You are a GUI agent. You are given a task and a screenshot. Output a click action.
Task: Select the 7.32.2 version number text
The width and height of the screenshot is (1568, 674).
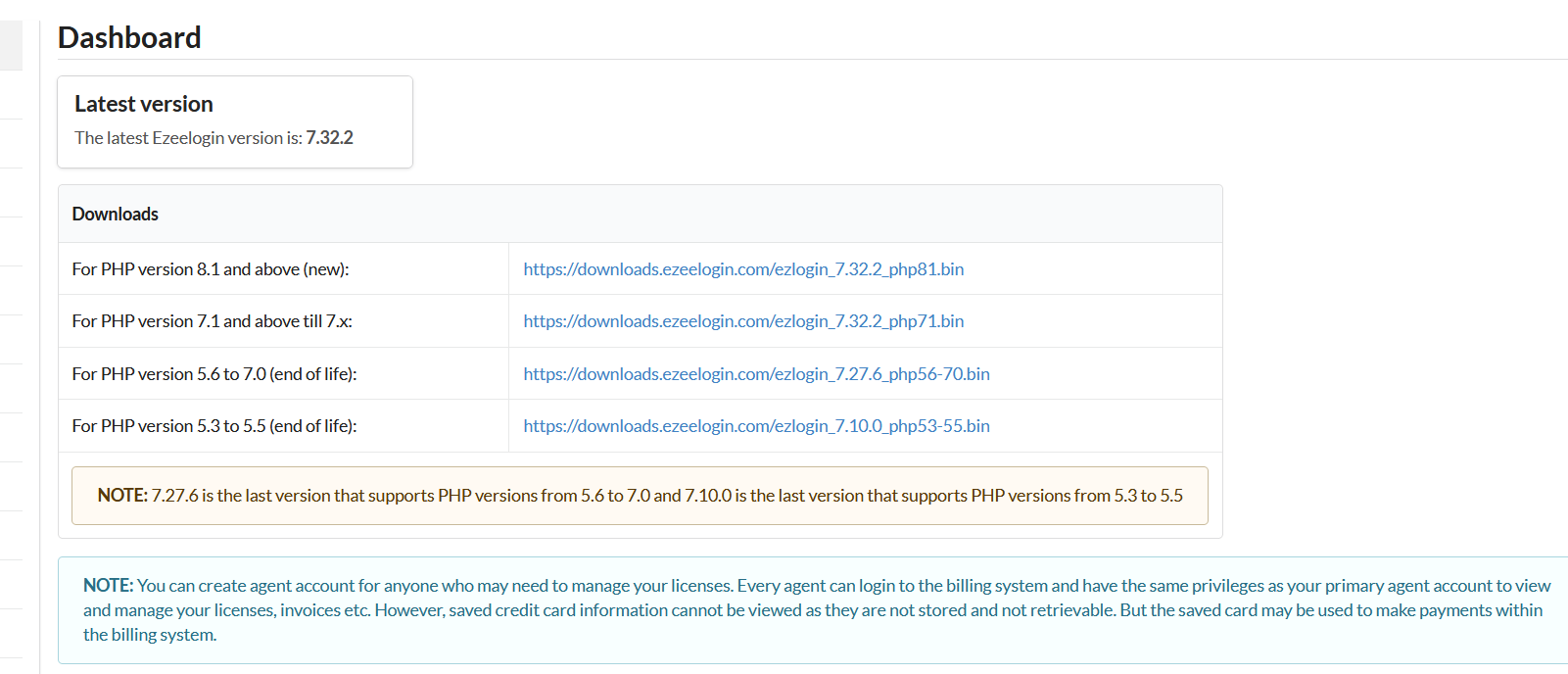pos(330,138)
